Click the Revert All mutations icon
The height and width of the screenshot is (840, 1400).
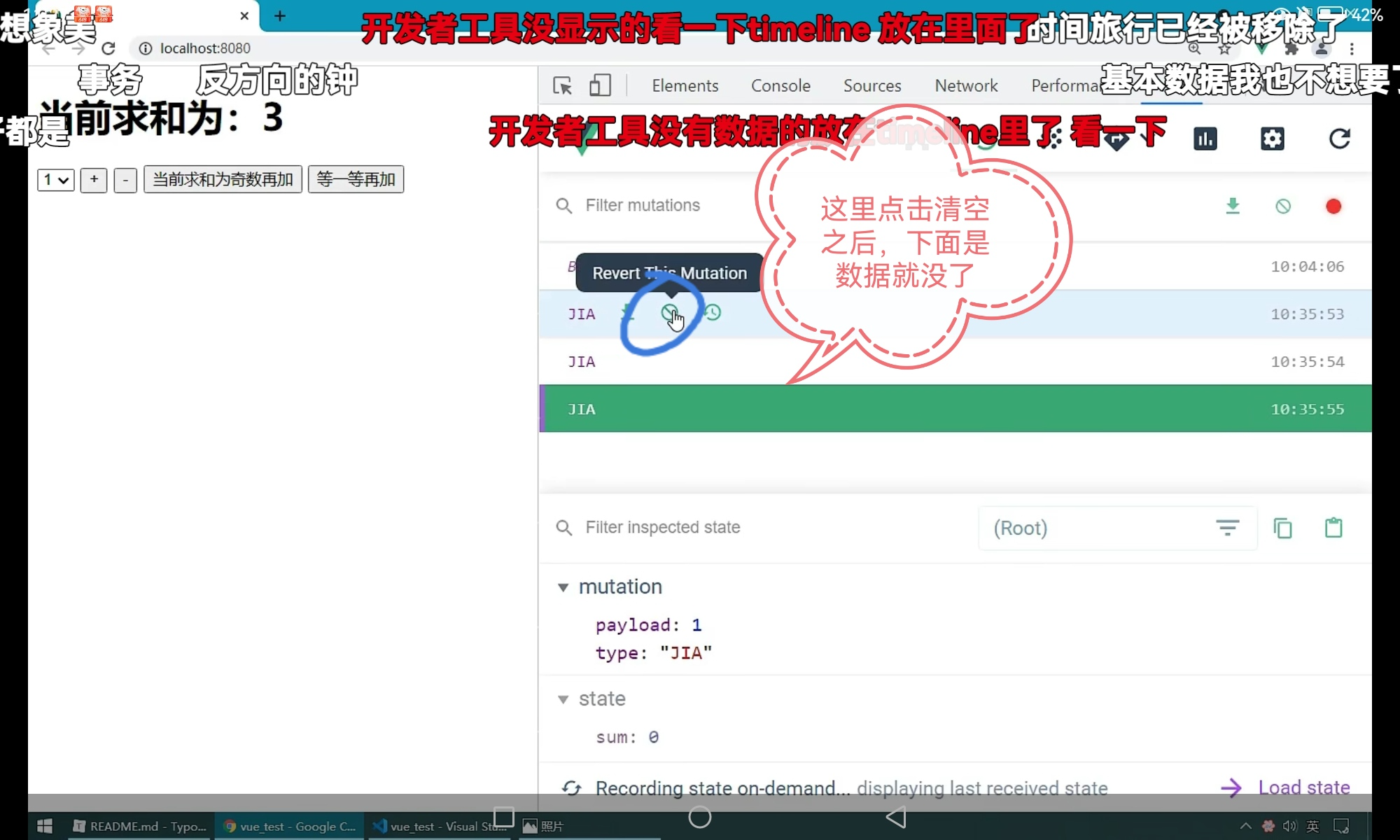tap(1283, 206)
